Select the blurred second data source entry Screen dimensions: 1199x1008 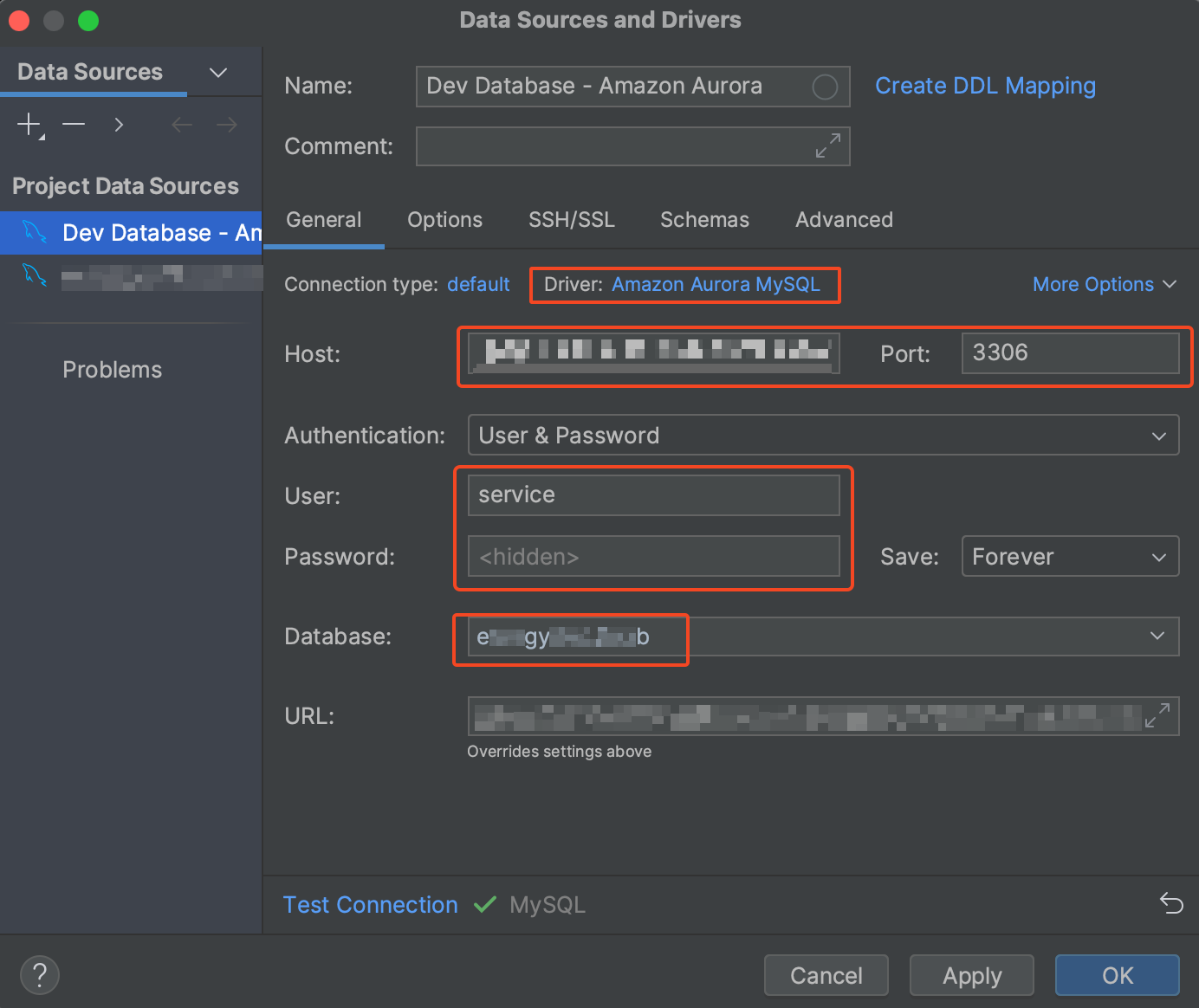131,275
